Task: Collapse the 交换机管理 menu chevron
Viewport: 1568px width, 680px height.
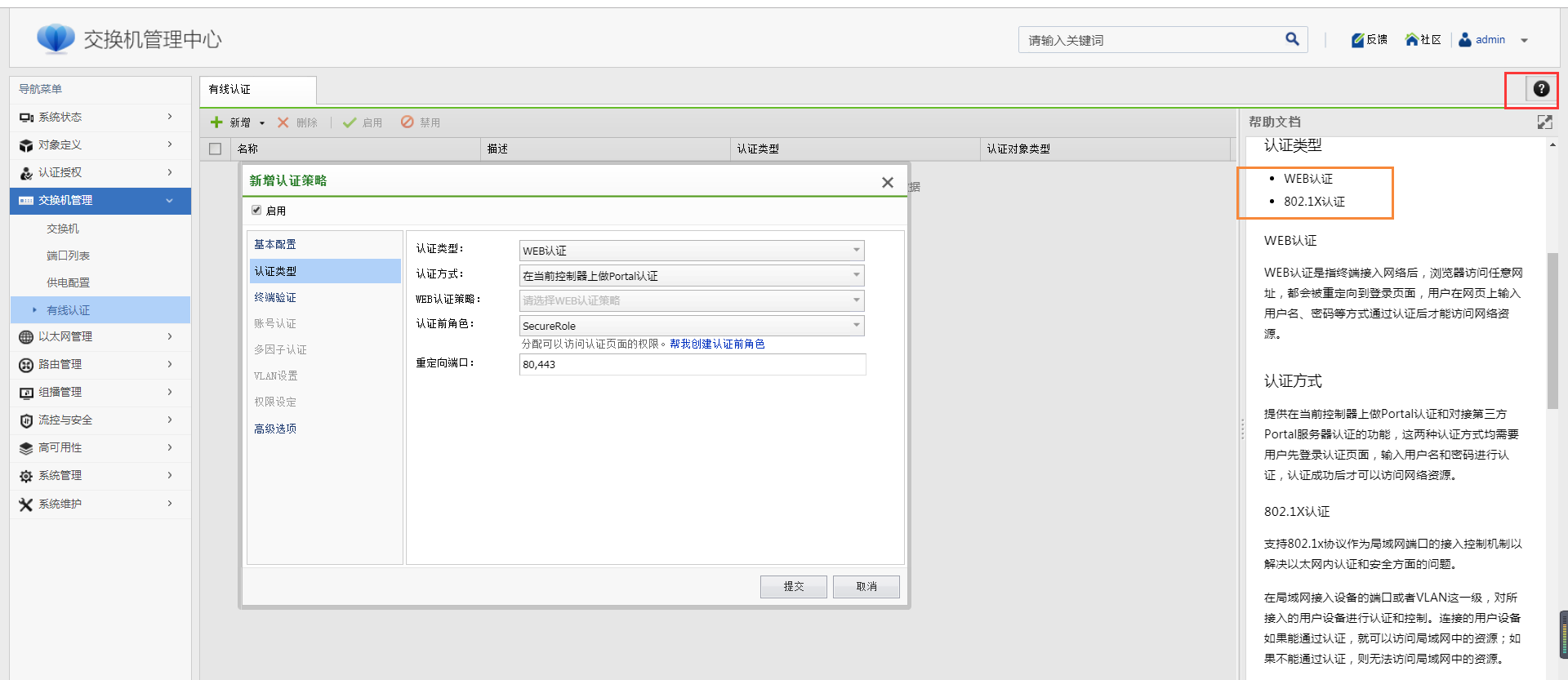Action: pyautogui.click(x=170, y=201)
